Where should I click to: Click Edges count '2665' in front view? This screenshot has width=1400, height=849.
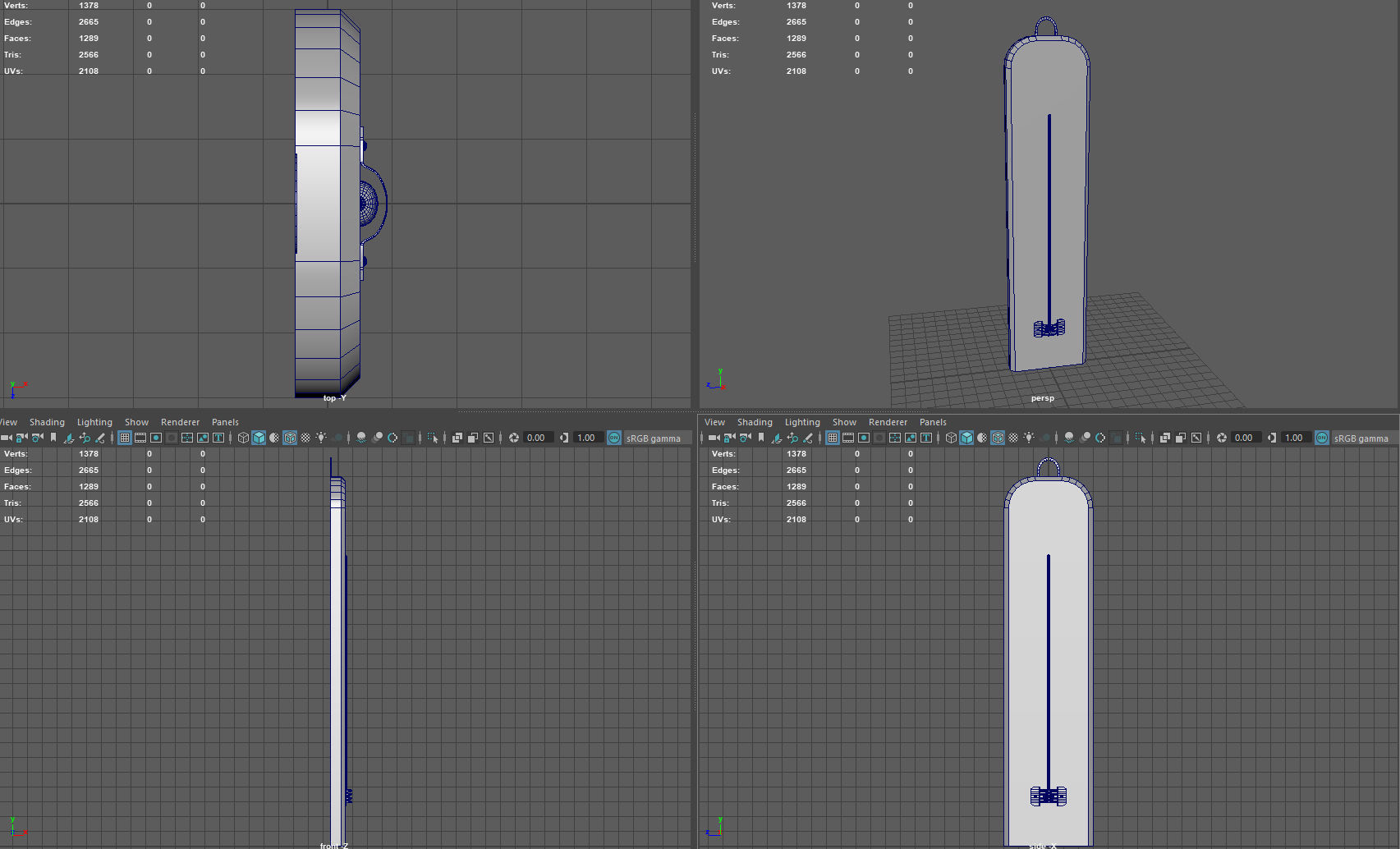pyautogui.click(x=89, y=470)
